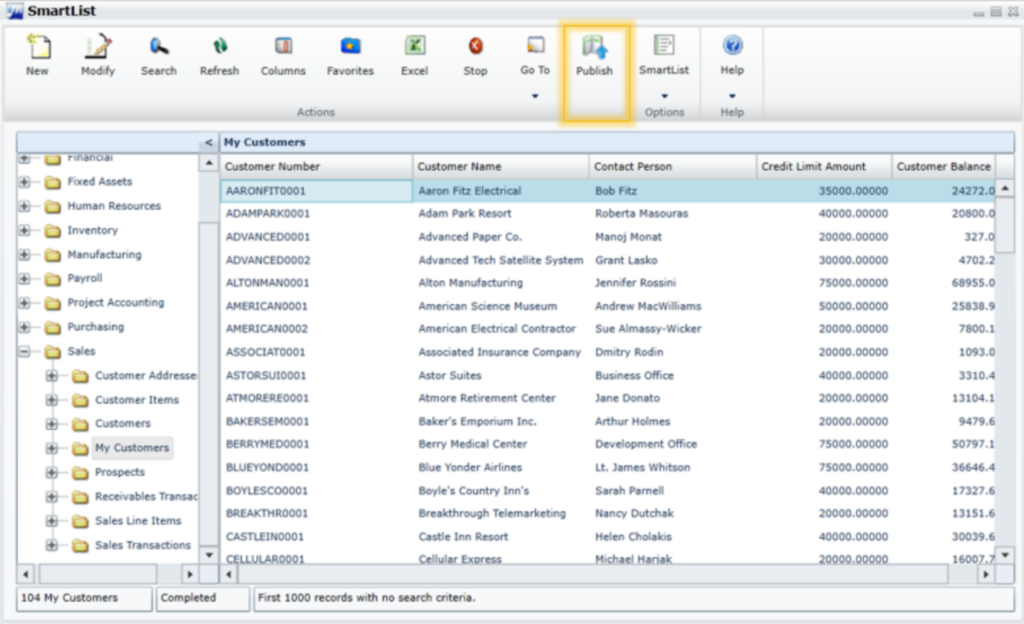Click the Purchasing folder icon

[x=53, y=328]
